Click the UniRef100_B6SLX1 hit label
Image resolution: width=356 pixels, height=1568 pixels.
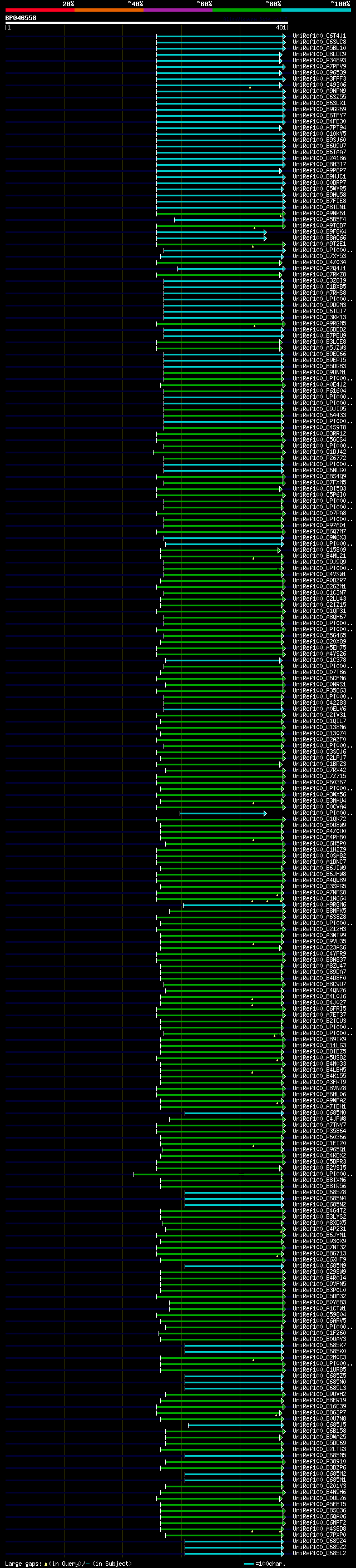[x=319, y=103]
